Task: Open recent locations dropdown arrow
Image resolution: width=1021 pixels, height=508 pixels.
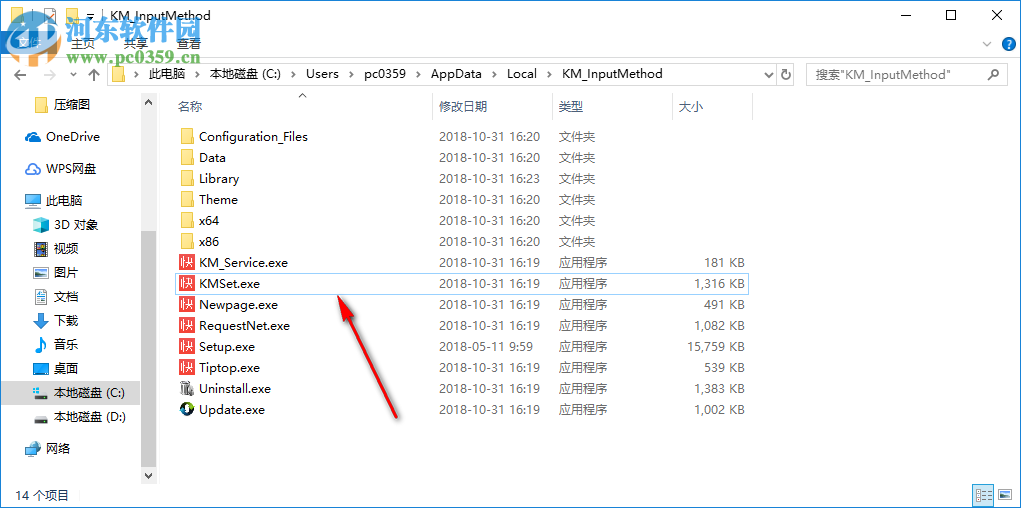Action: coord(73,74)
